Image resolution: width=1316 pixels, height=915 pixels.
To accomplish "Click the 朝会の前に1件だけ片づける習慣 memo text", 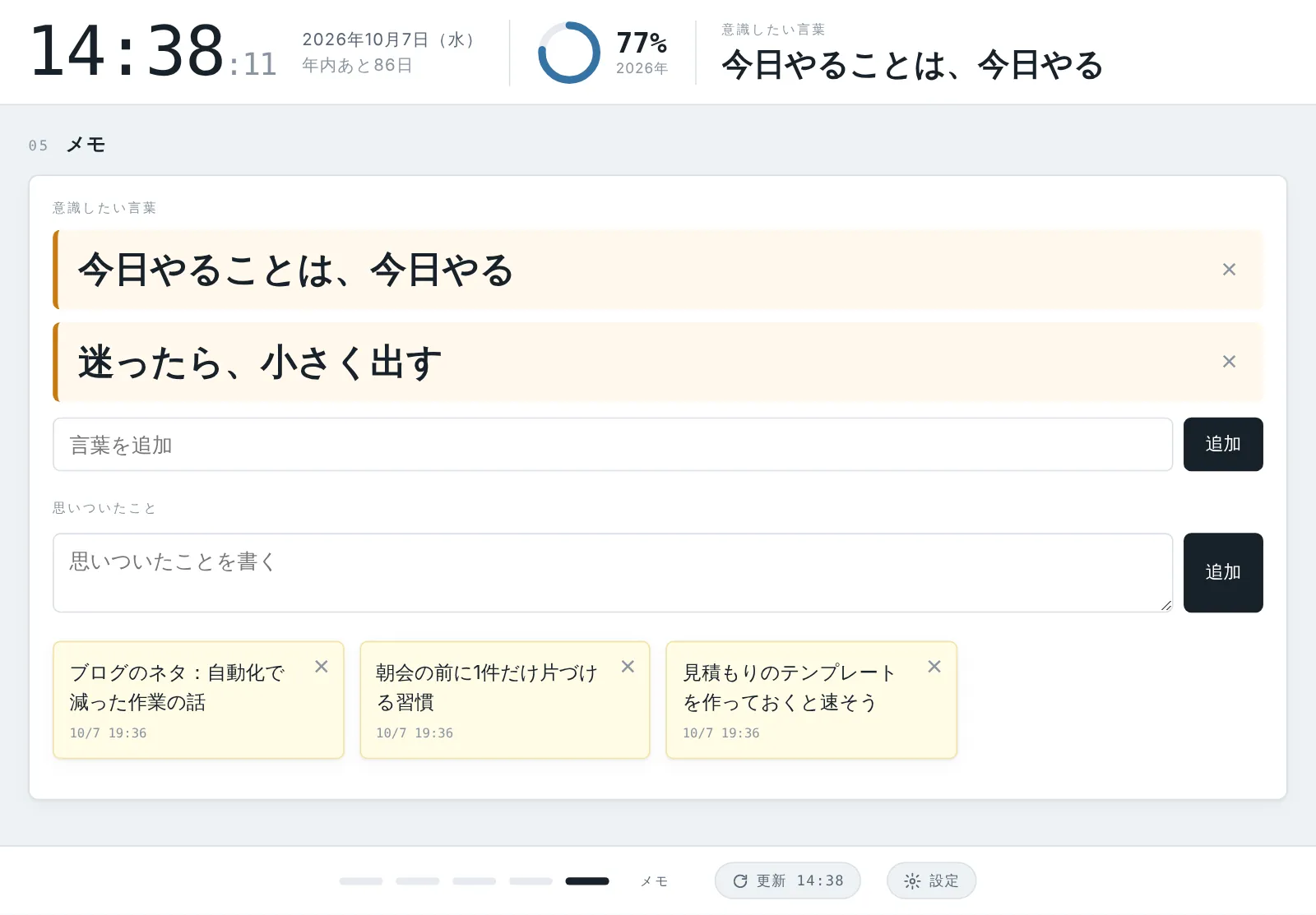I will (486, 687).
